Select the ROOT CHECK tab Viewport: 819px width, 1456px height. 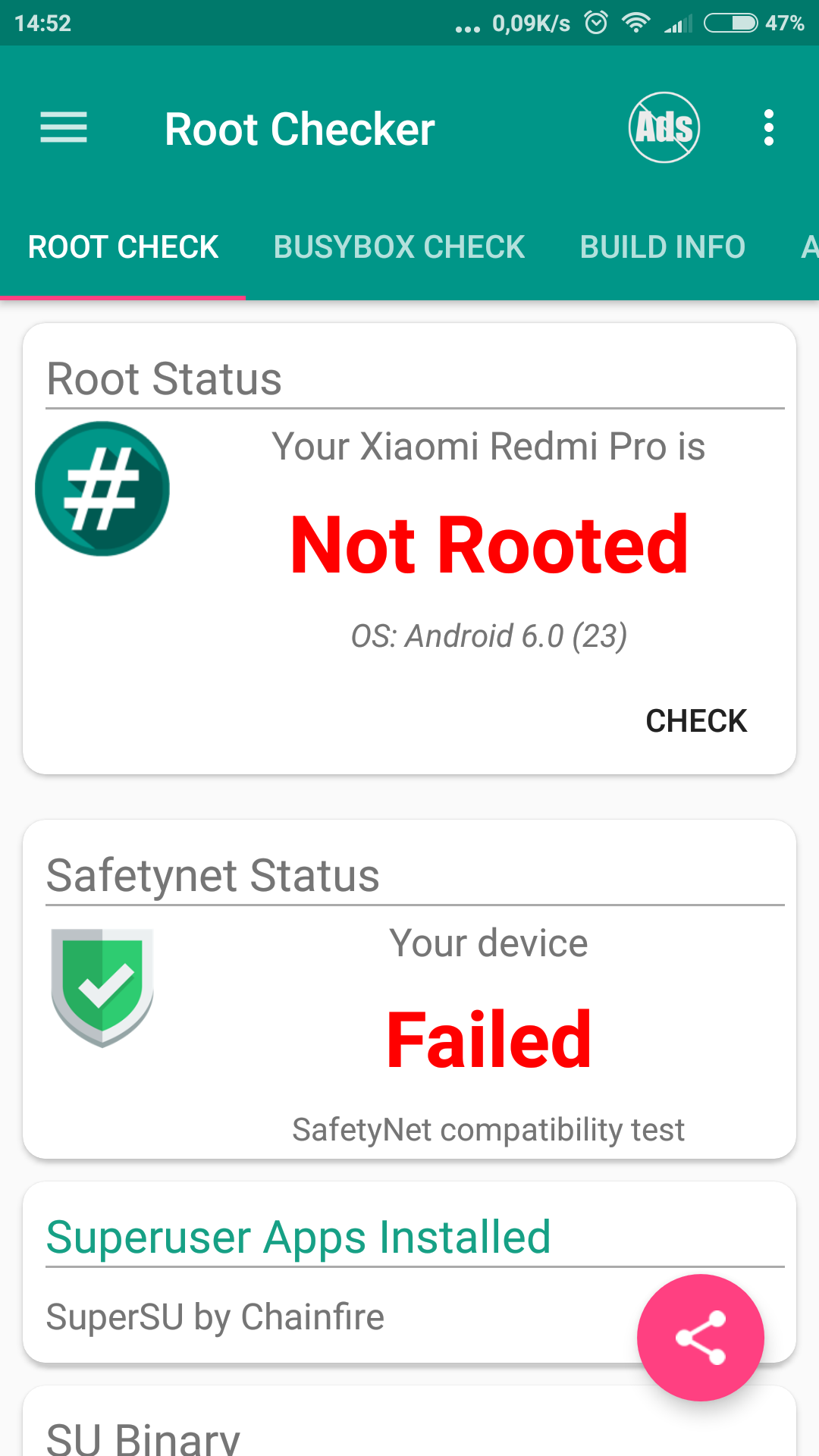123,247
